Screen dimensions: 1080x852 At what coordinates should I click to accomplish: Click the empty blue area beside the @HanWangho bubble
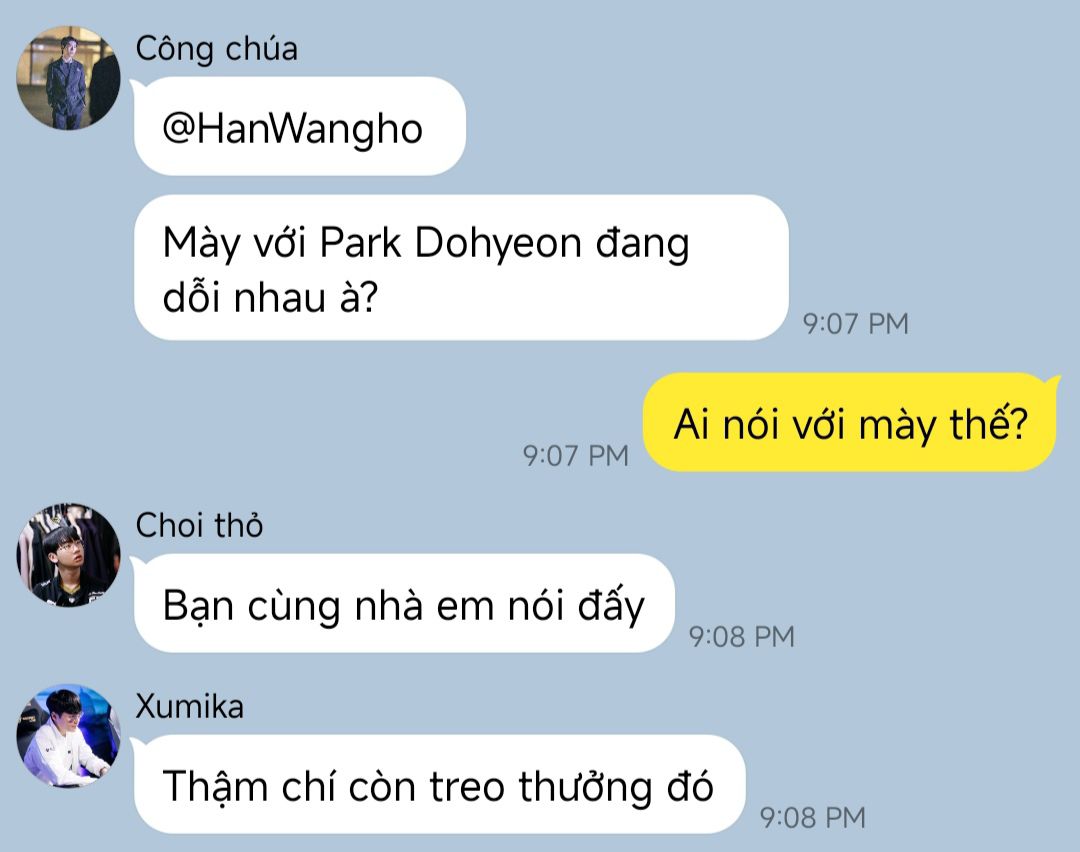(758, 127)
